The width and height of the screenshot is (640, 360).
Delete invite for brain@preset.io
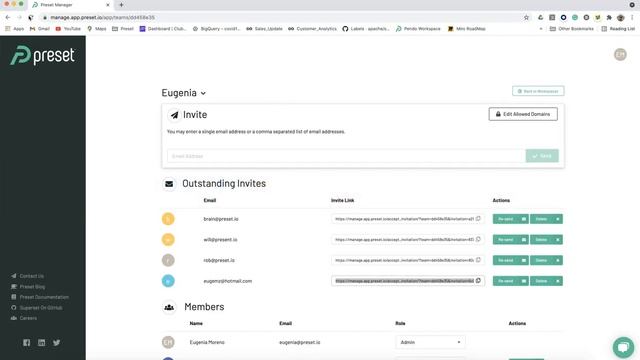point(546,219)
